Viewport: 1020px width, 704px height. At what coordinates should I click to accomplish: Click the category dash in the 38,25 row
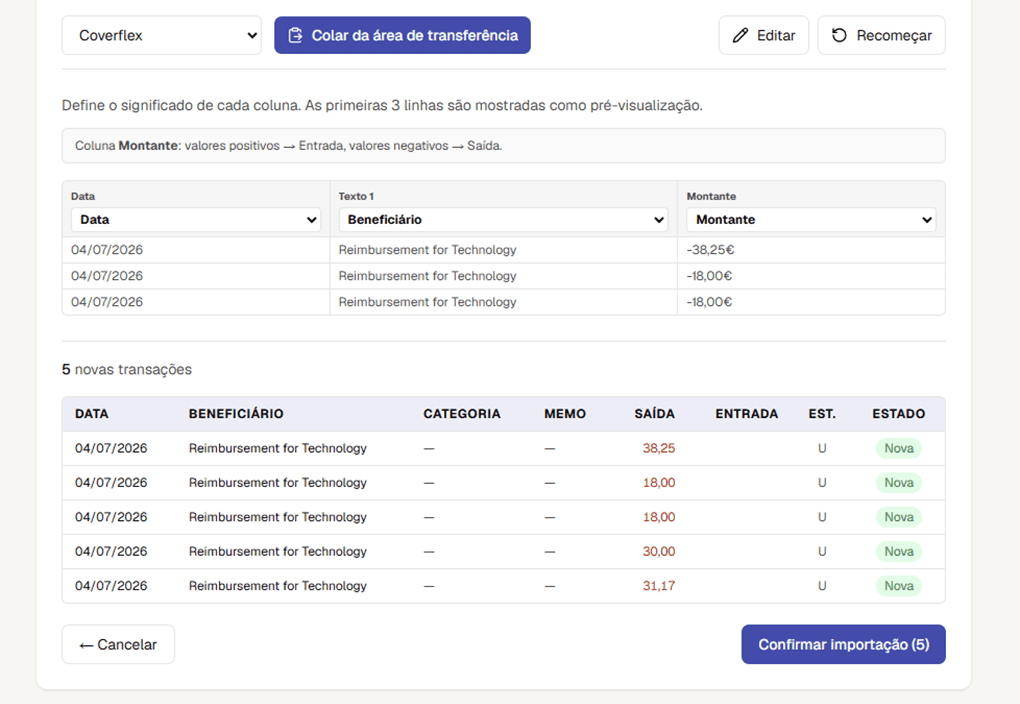[429, 449]
